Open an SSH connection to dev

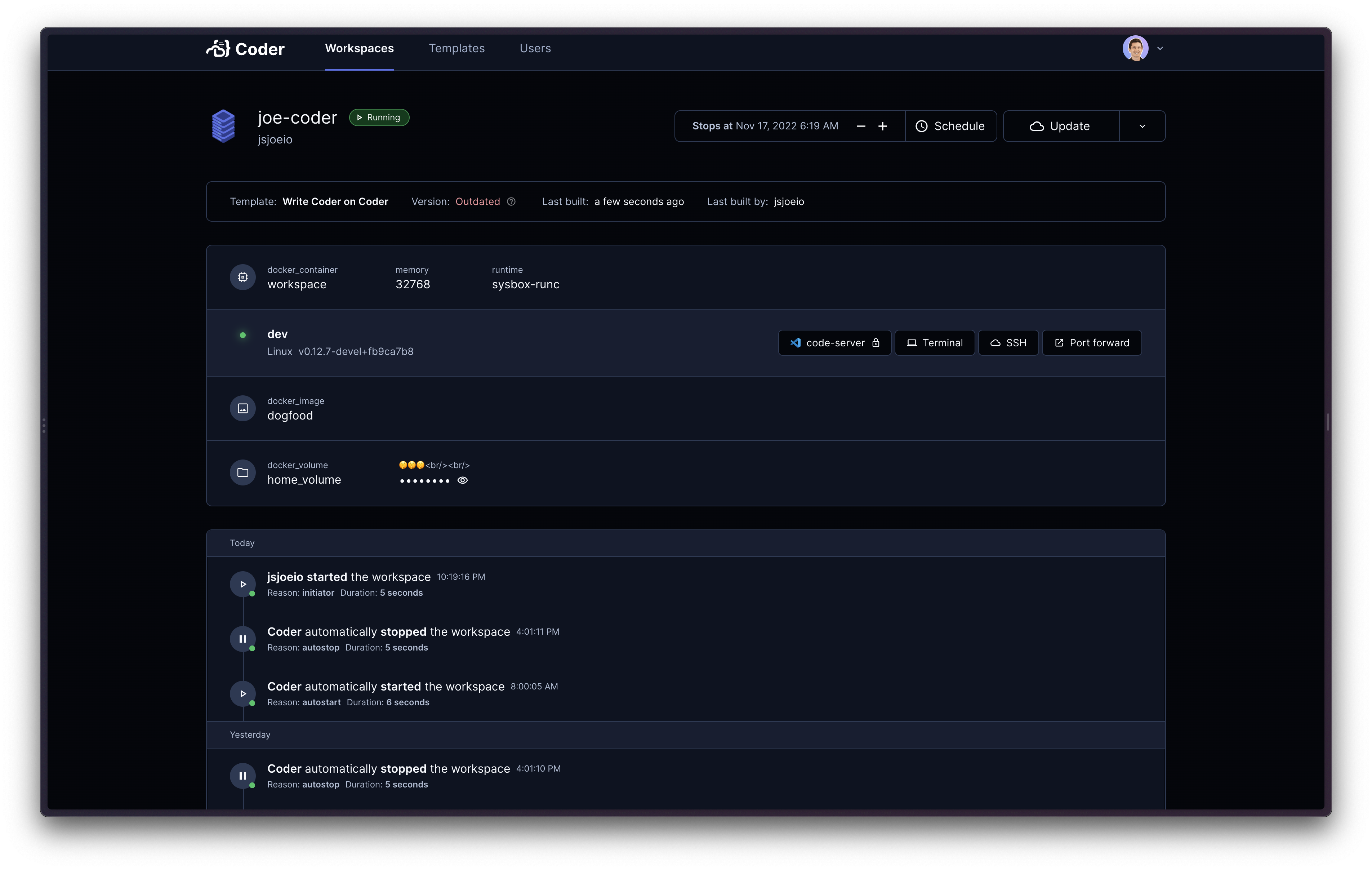[1008, 343]
